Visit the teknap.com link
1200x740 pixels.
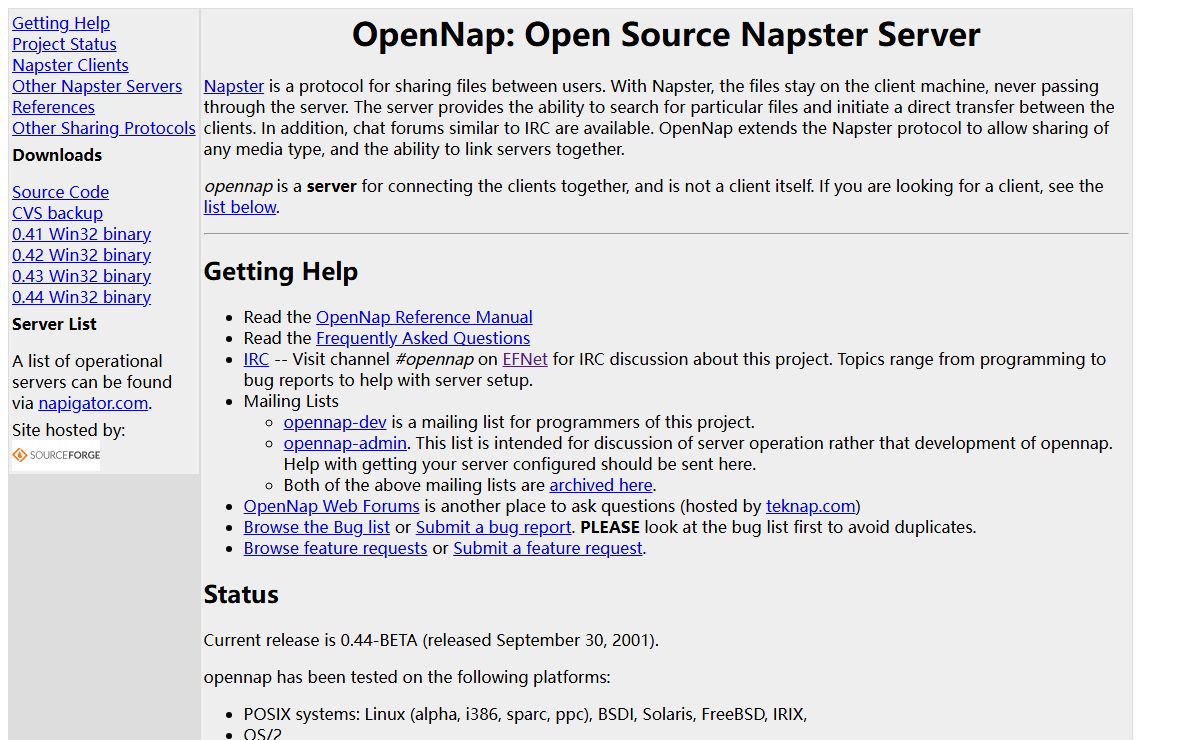[x=811, y=506]
